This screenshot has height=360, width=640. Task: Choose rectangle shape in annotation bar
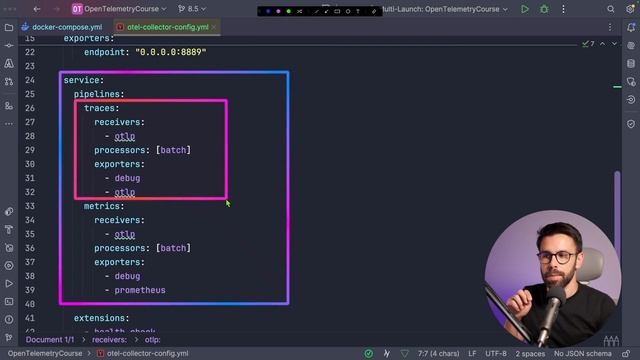click(x=337, y=11)
